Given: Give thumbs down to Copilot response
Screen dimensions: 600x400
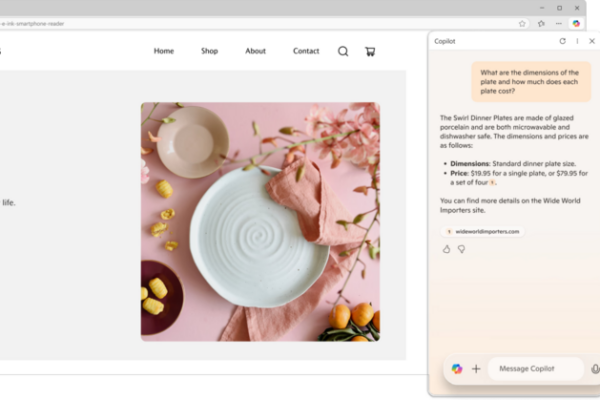Looking at the screenshot, I should [461, 249].
